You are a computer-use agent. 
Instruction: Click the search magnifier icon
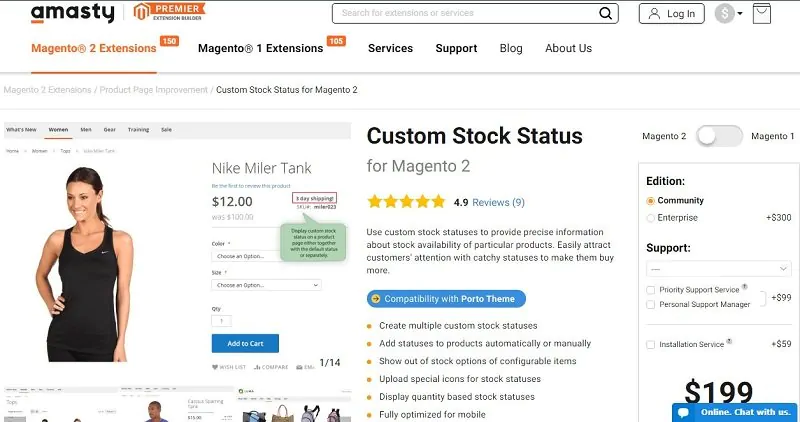click(x=606, y=14)
